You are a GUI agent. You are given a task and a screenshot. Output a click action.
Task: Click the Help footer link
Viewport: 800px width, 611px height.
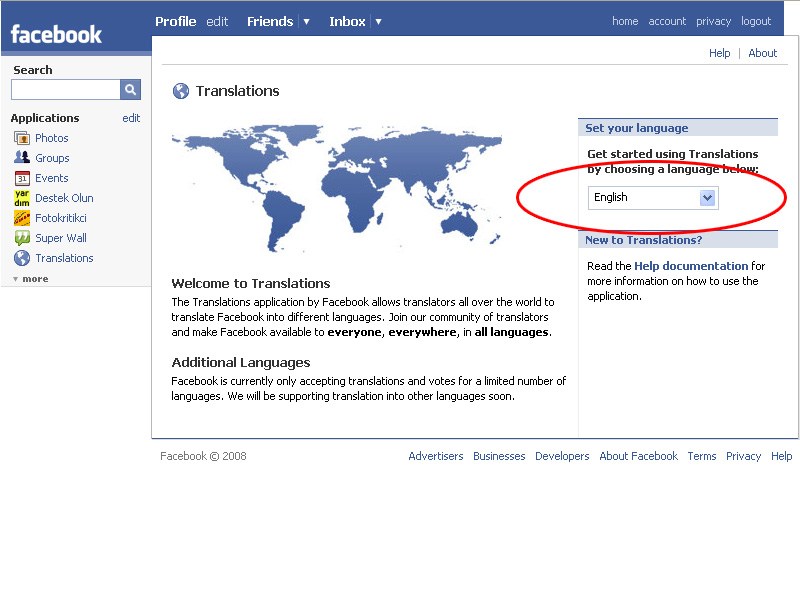click(781, 456)
